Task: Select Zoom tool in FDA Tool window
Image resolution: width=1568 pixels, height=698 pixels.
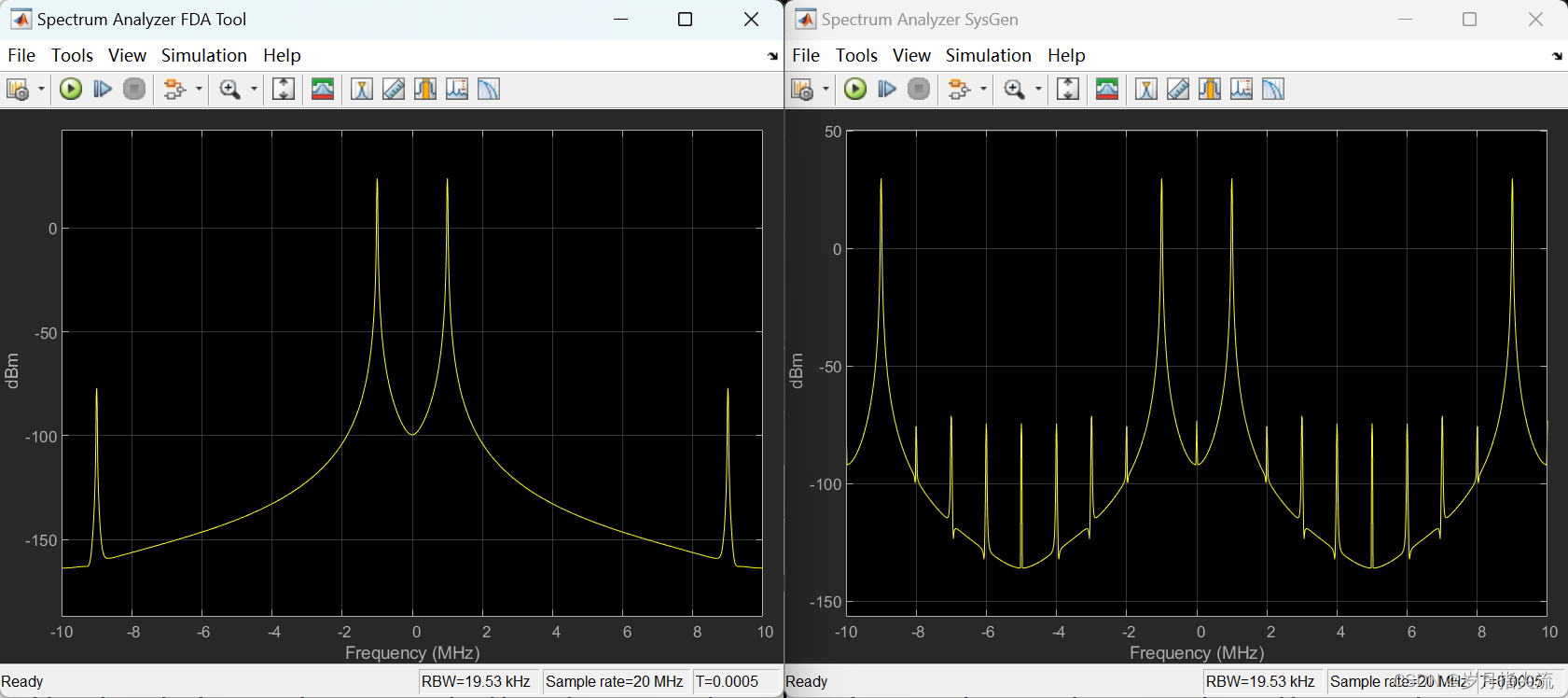Action: [x=229, y=90]
